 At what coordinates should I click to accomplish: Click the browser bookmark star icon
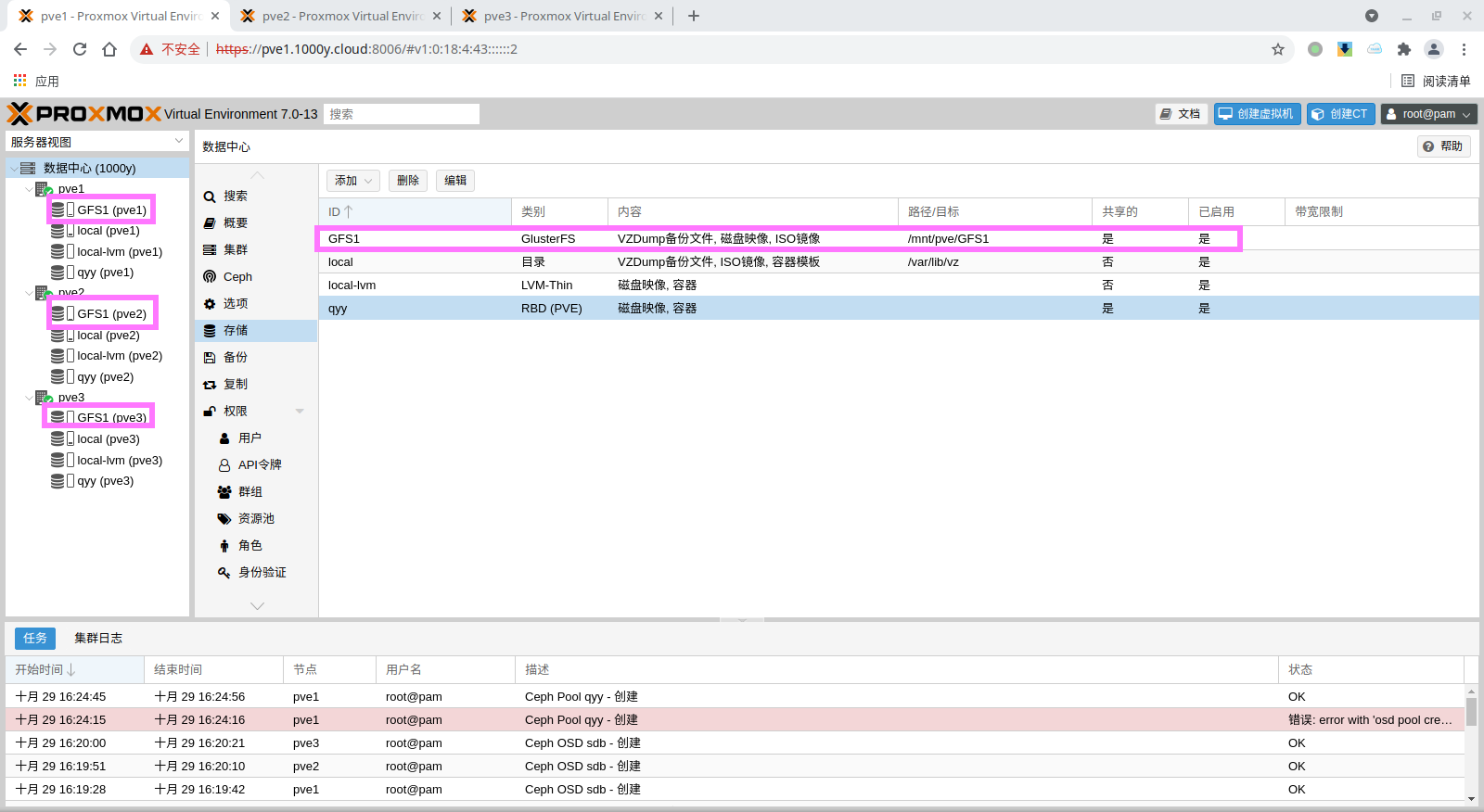1278,49
